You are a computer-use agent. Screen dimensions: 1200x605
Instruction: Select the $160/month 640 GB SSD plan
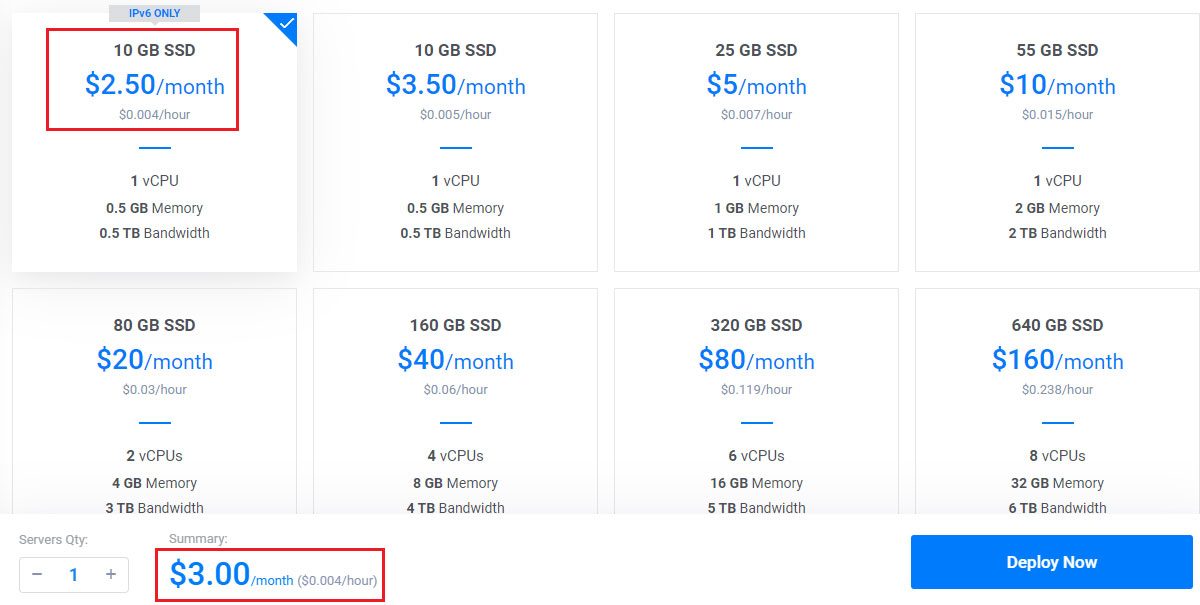coord(1057,402)
